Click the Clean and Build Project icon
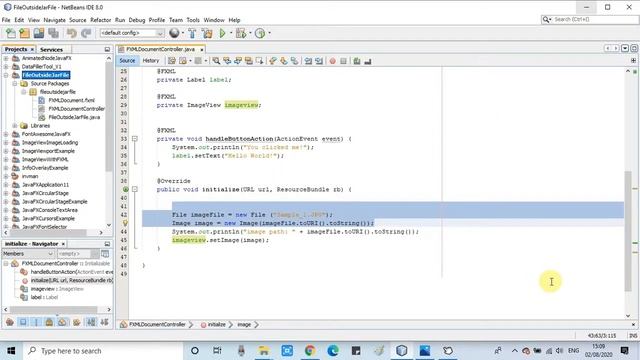 207,33
